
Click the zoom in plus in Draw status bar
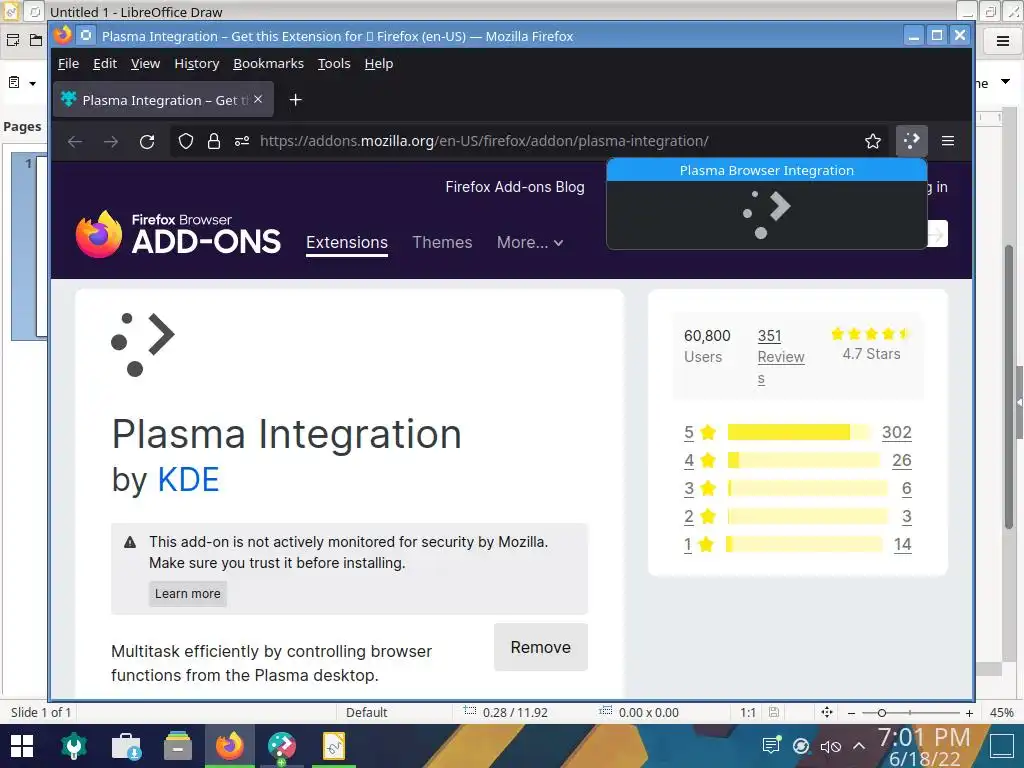[x=969, y=713]
